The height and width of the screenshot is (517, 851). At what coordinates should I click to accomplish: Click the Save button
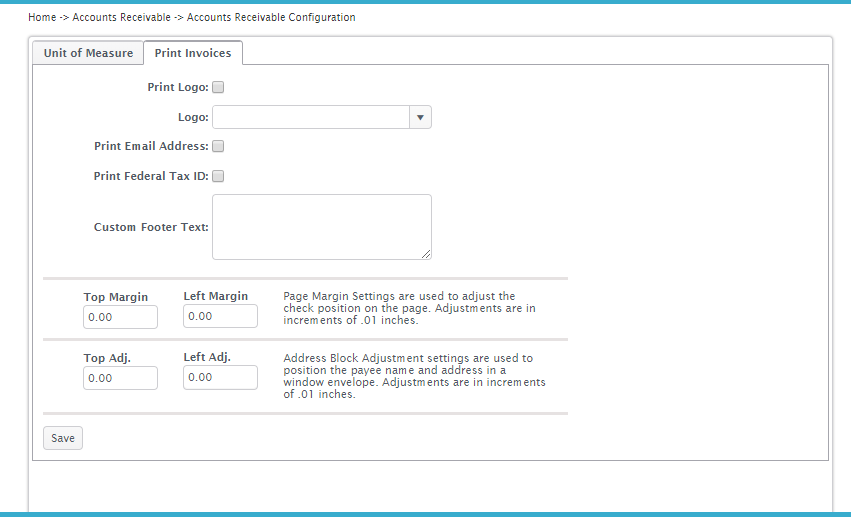[x=63, y=438]
